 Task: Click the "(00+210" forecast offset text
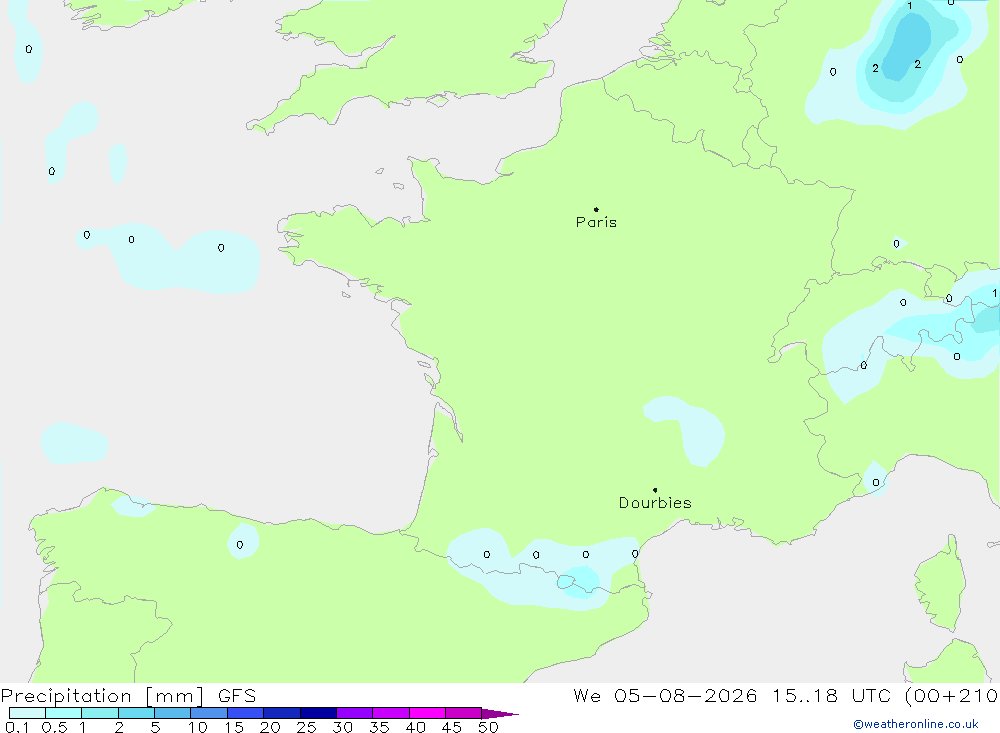tap(951, 696)
